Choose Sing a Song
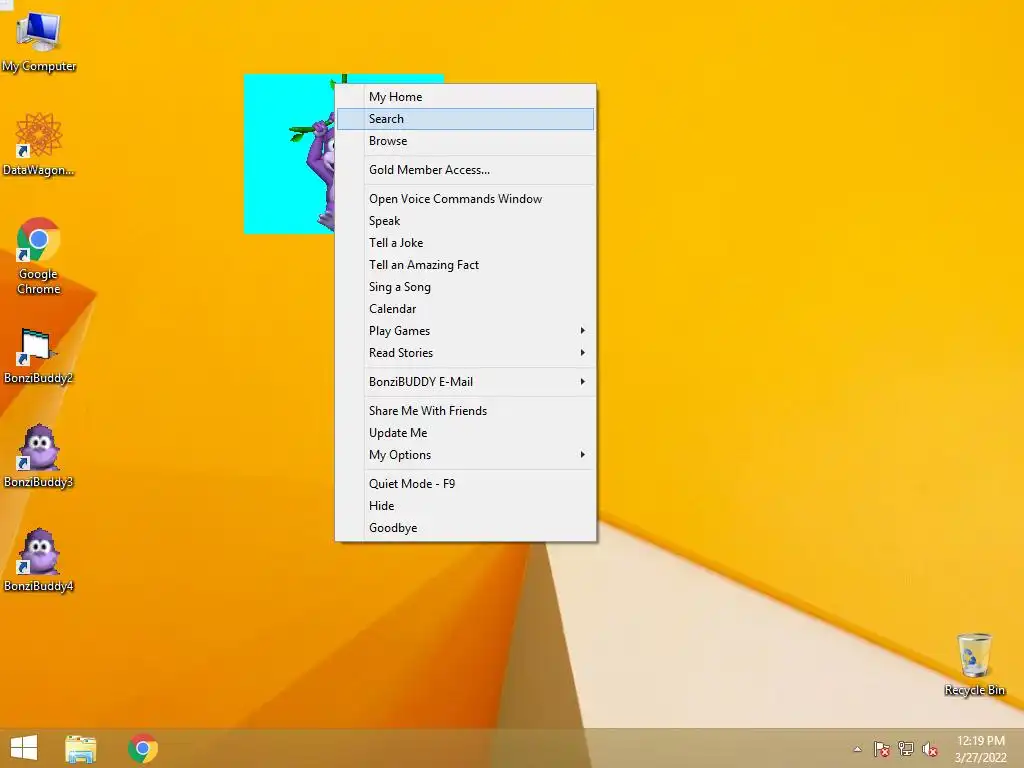This screenshot has width=1024, height=768. pyautogui.click(x=465, y=287)
